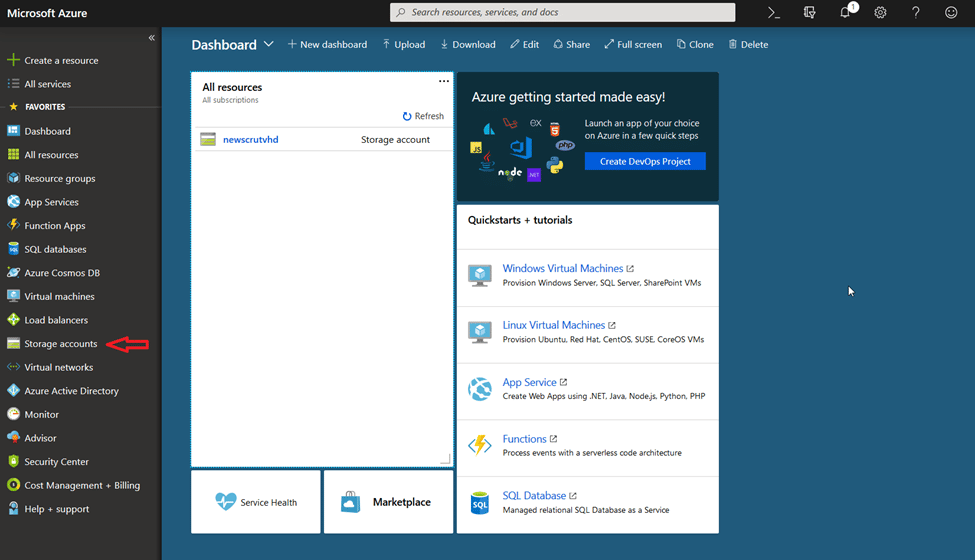
Task: Open newscrutvhd storage account
Action: pos(251,139)
